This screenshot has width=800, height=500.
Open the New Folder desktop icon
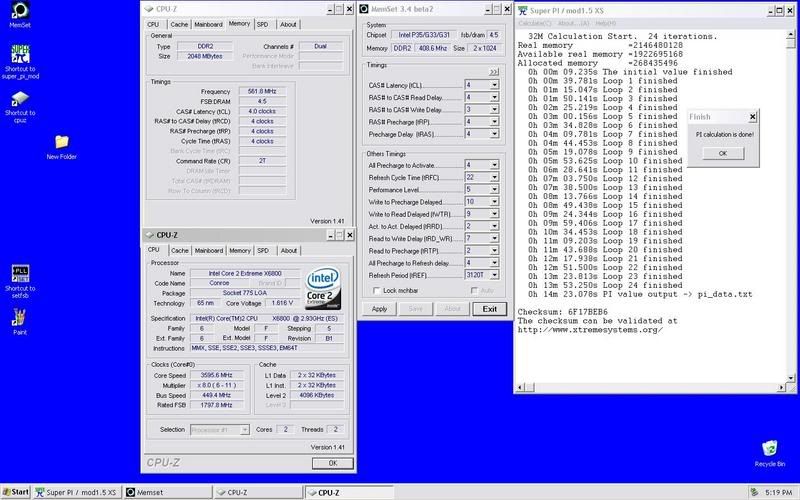click(x=61, y=142)
